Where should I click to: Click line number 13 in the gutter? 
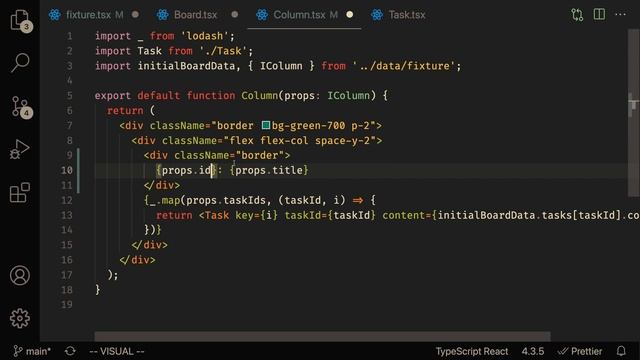tap(67, 215)
